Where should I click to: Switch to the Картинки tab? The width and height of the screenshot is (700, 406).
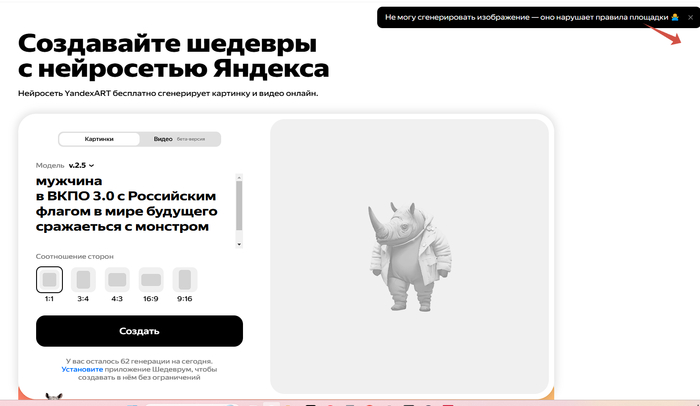tap(99, 139)
